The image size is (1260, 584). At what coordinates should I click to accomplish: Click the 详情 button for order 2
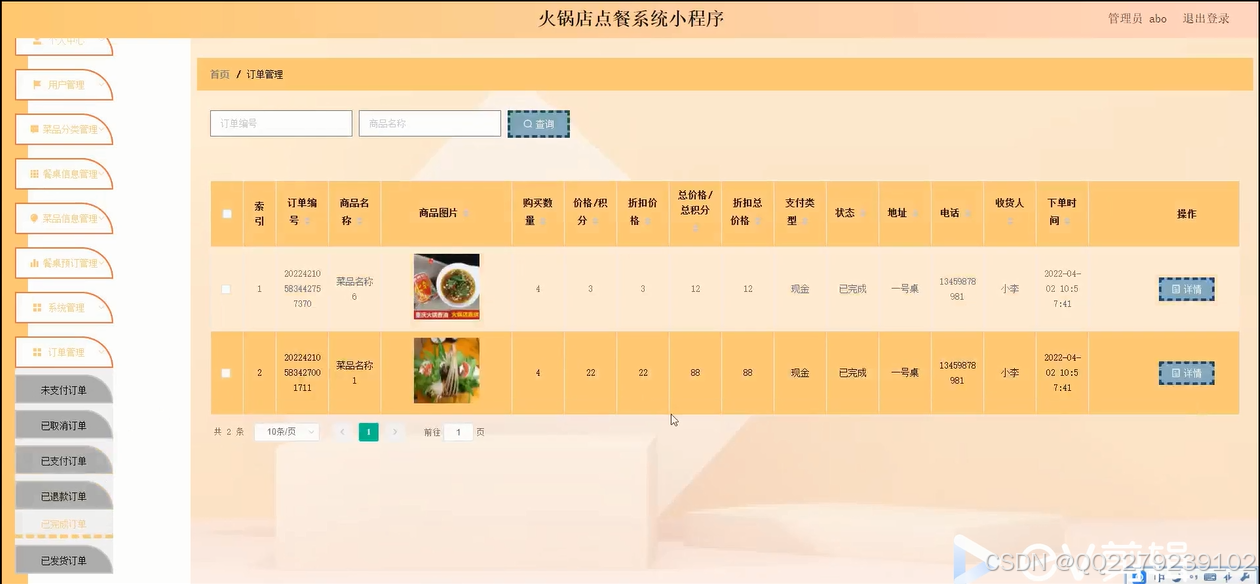point(1186,371)
